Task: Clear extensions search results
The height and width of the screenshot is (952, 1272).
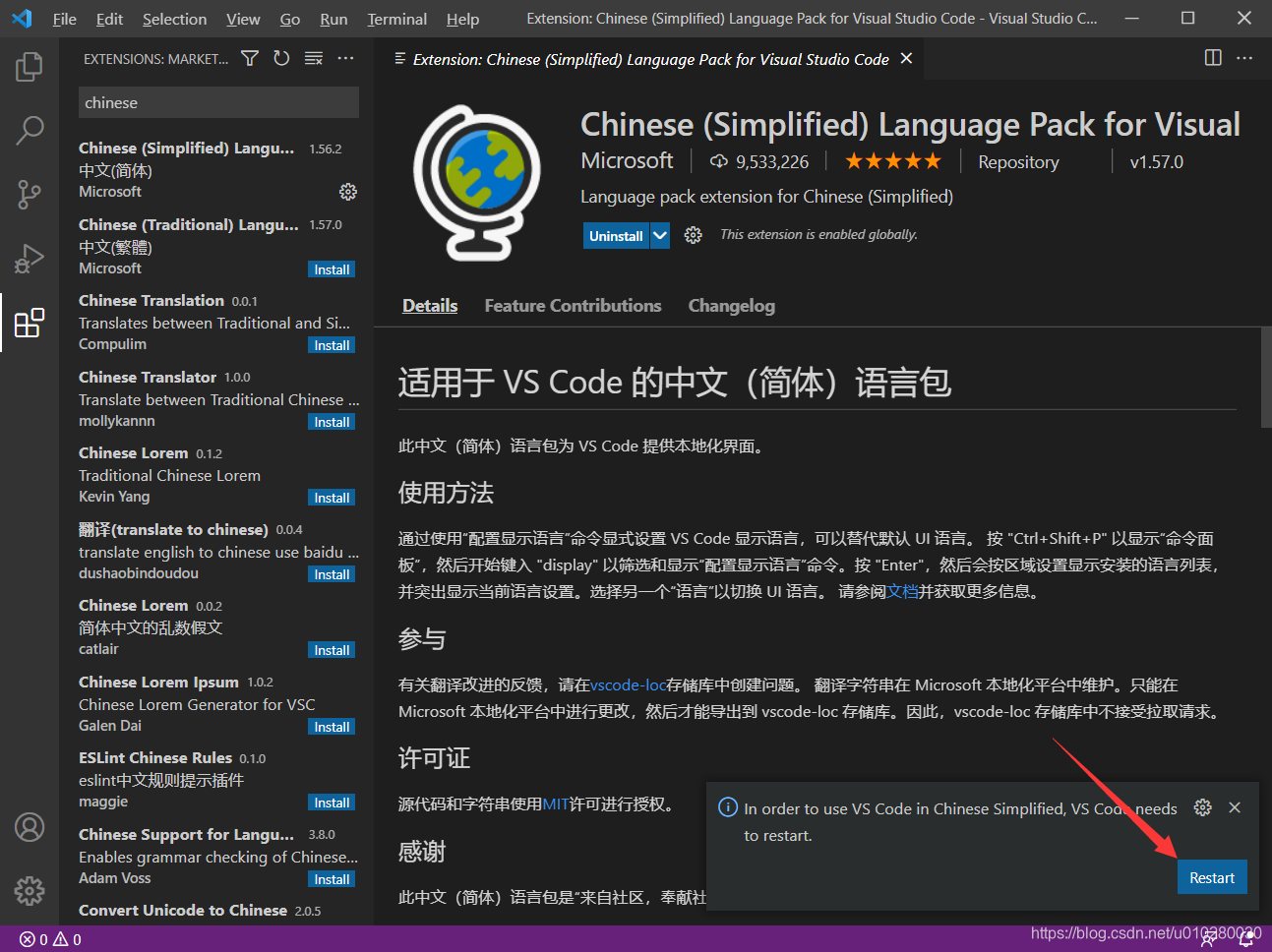Action: pyautogui.click(x=314, y=59)
